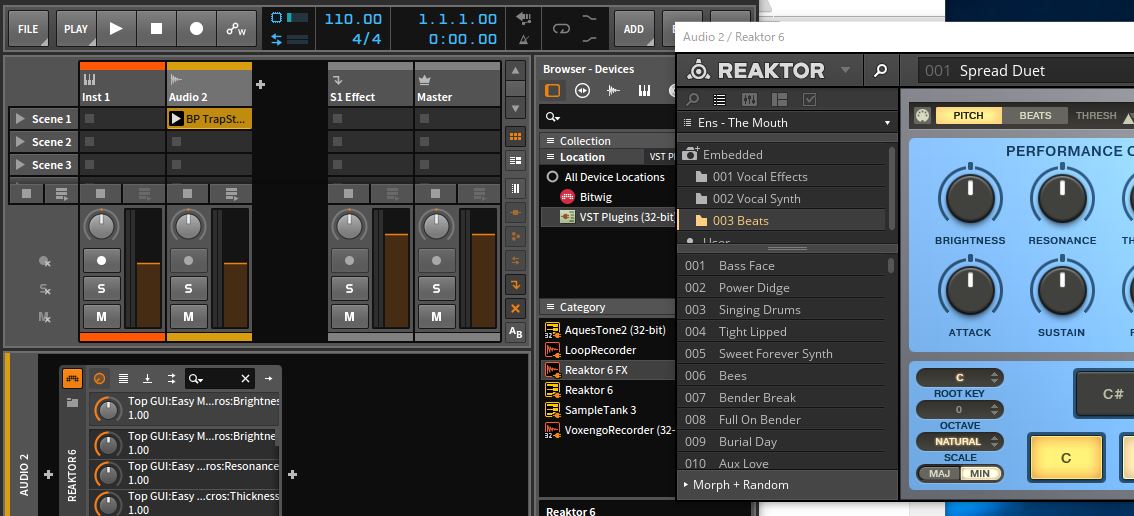Arm record on Inst 1 track

[101, 261]
